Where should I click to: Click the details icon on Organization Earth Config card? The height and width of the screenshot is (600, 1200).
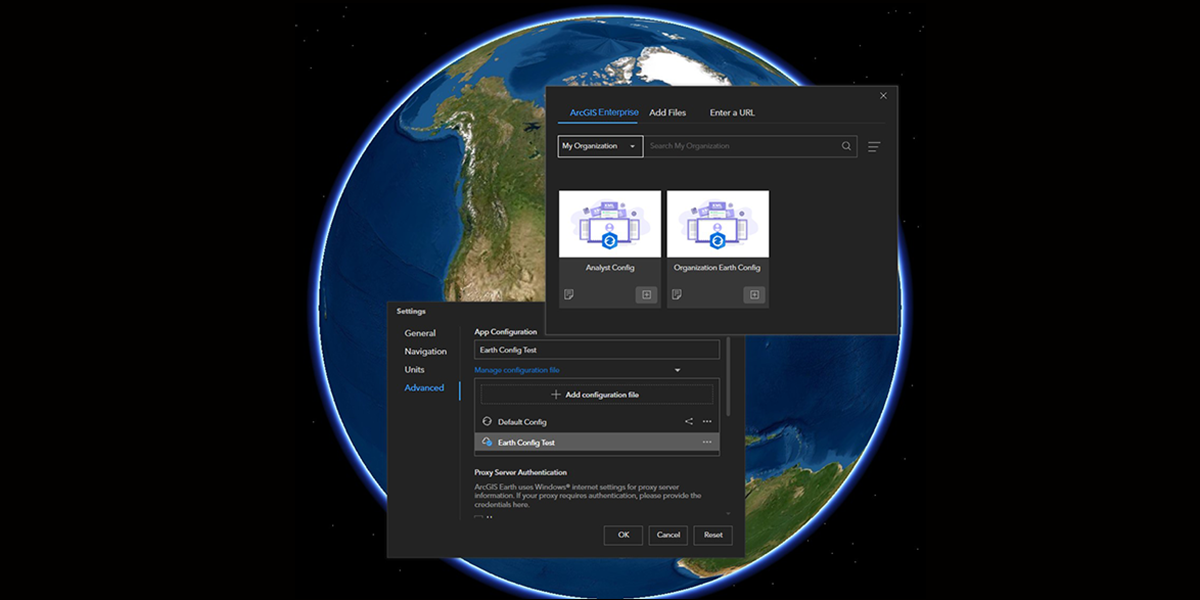click(x=676, y=293)
